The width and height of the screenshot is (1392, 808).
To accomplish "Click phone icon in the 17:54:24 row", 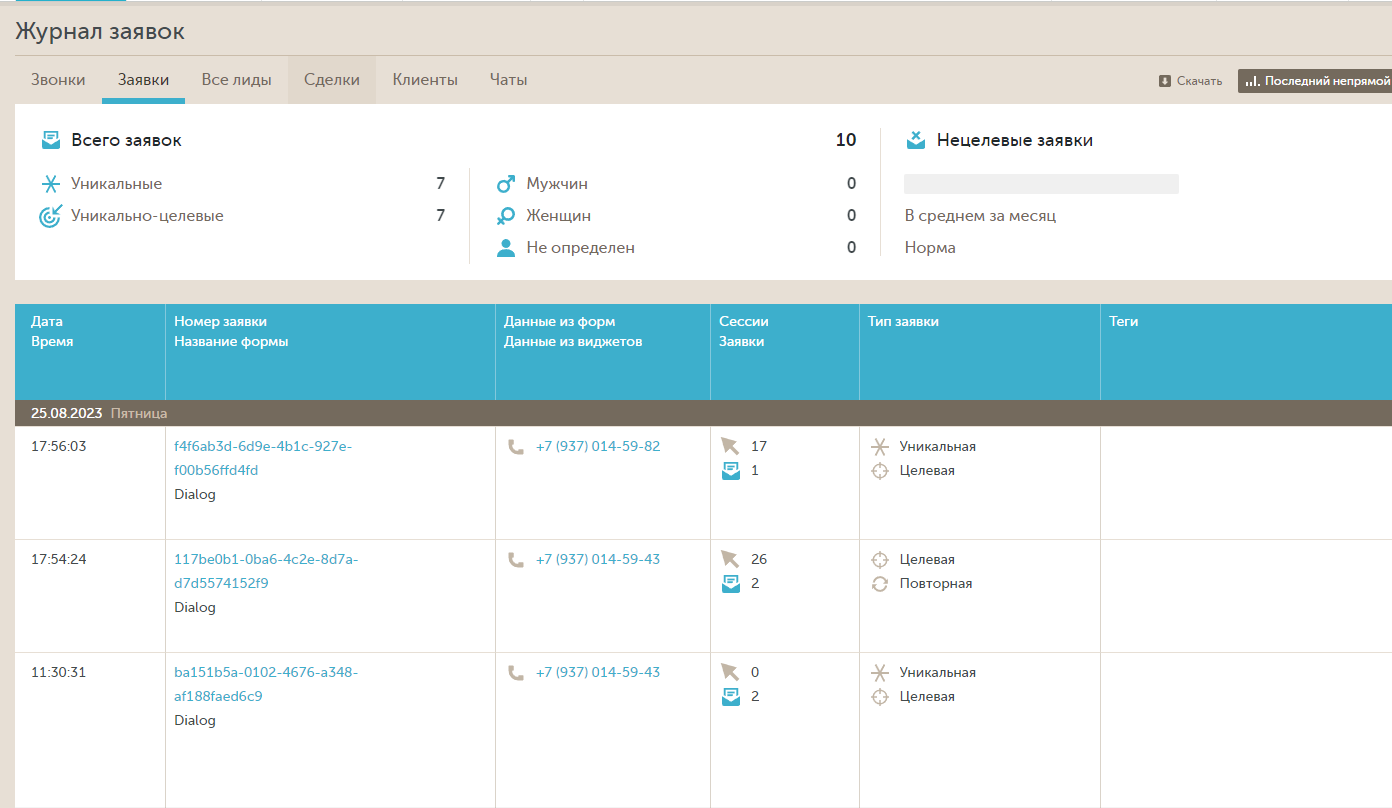I will pos(516,560).
